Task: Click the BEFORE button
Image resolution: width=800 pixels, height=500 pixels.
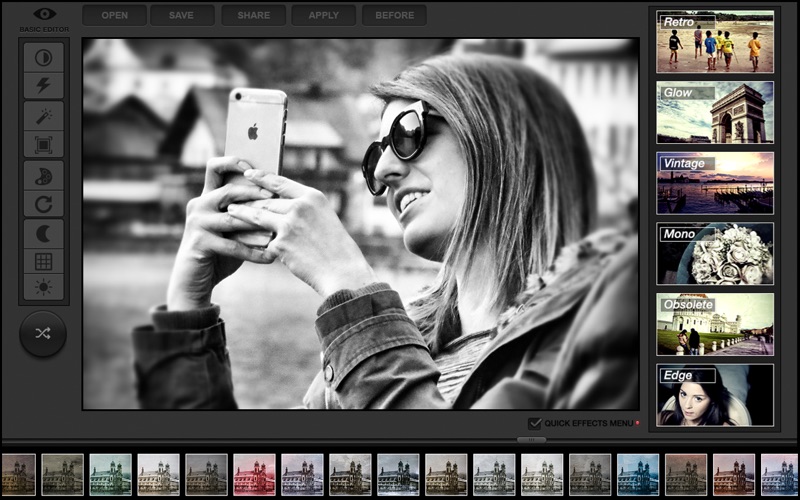Action: (394, 15)
